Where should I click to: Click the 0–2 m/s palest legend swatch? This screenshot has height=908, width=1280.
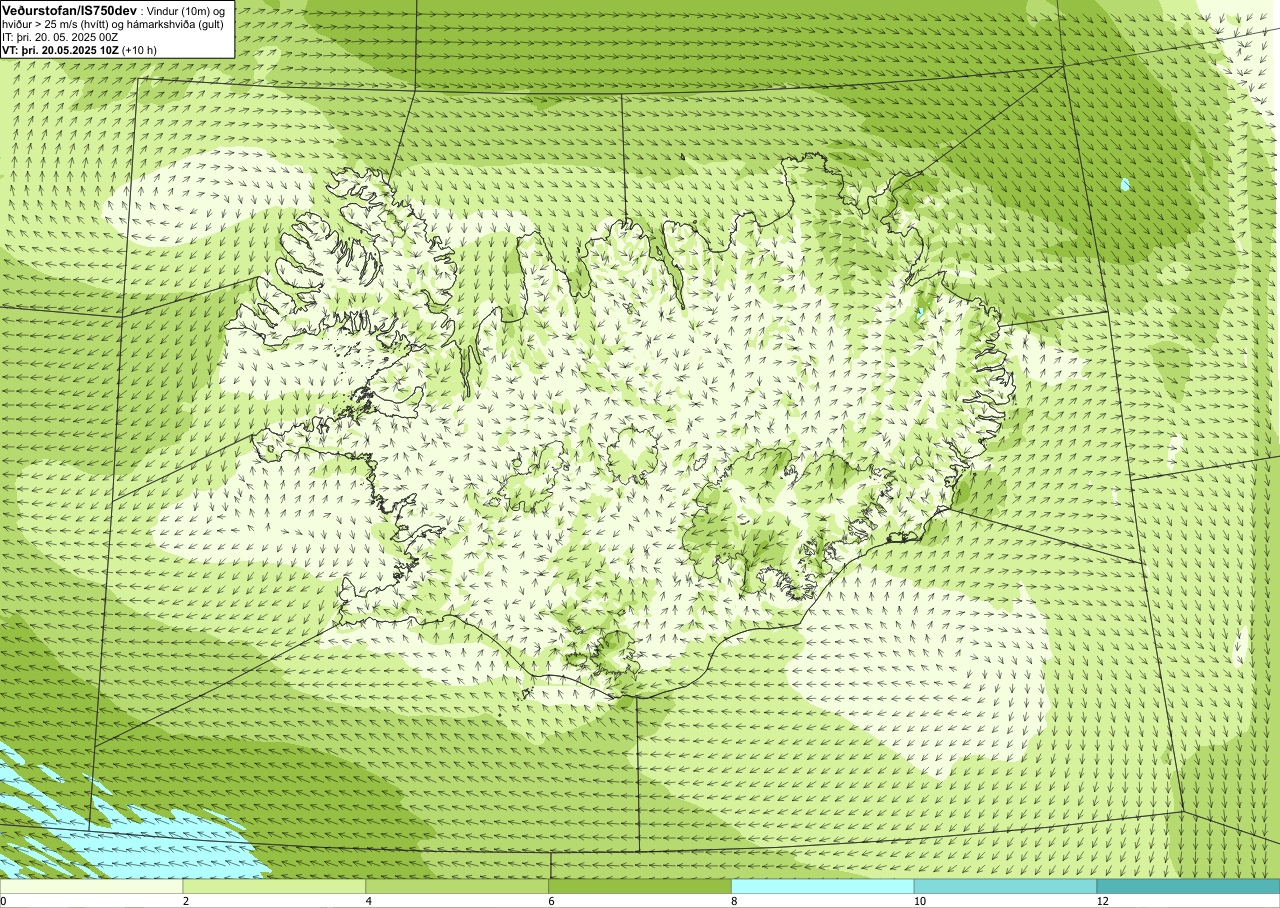tap(91, 886)
